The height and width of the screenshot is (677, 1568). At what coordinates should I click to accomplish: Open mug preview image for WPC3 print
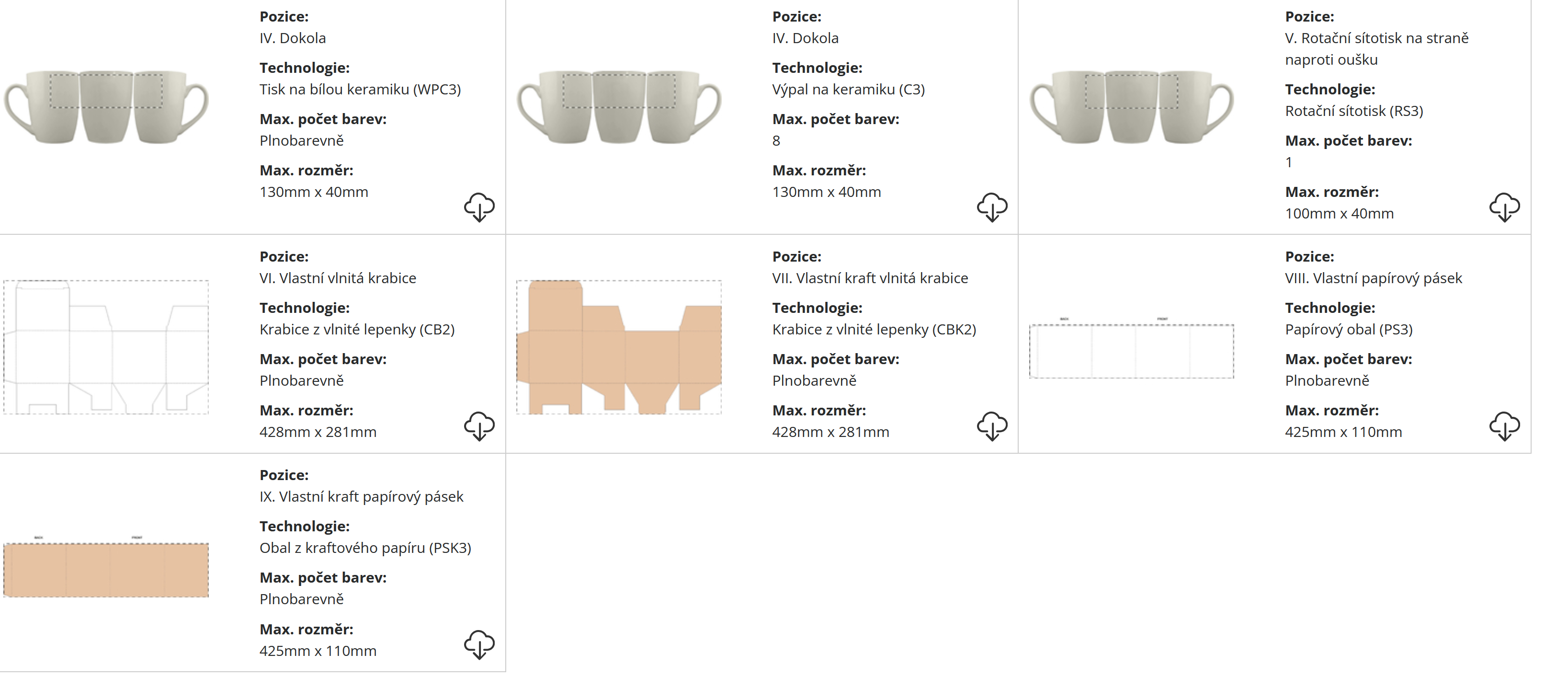click(x=106, y=107)
